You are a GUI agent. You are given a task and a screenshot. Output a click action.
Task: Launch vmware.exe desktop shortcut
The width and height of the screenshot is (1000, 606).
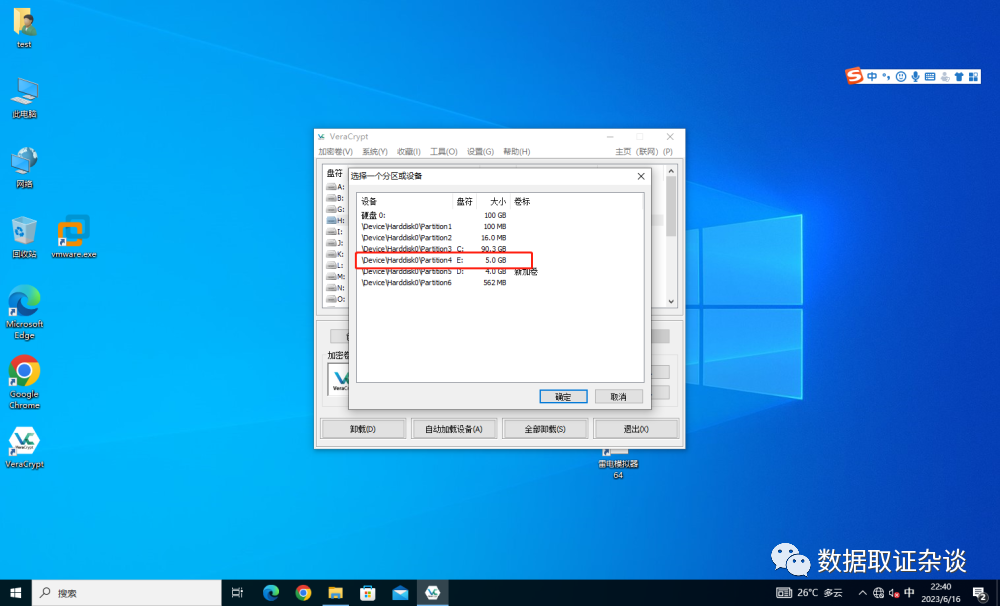pos(74,237)
